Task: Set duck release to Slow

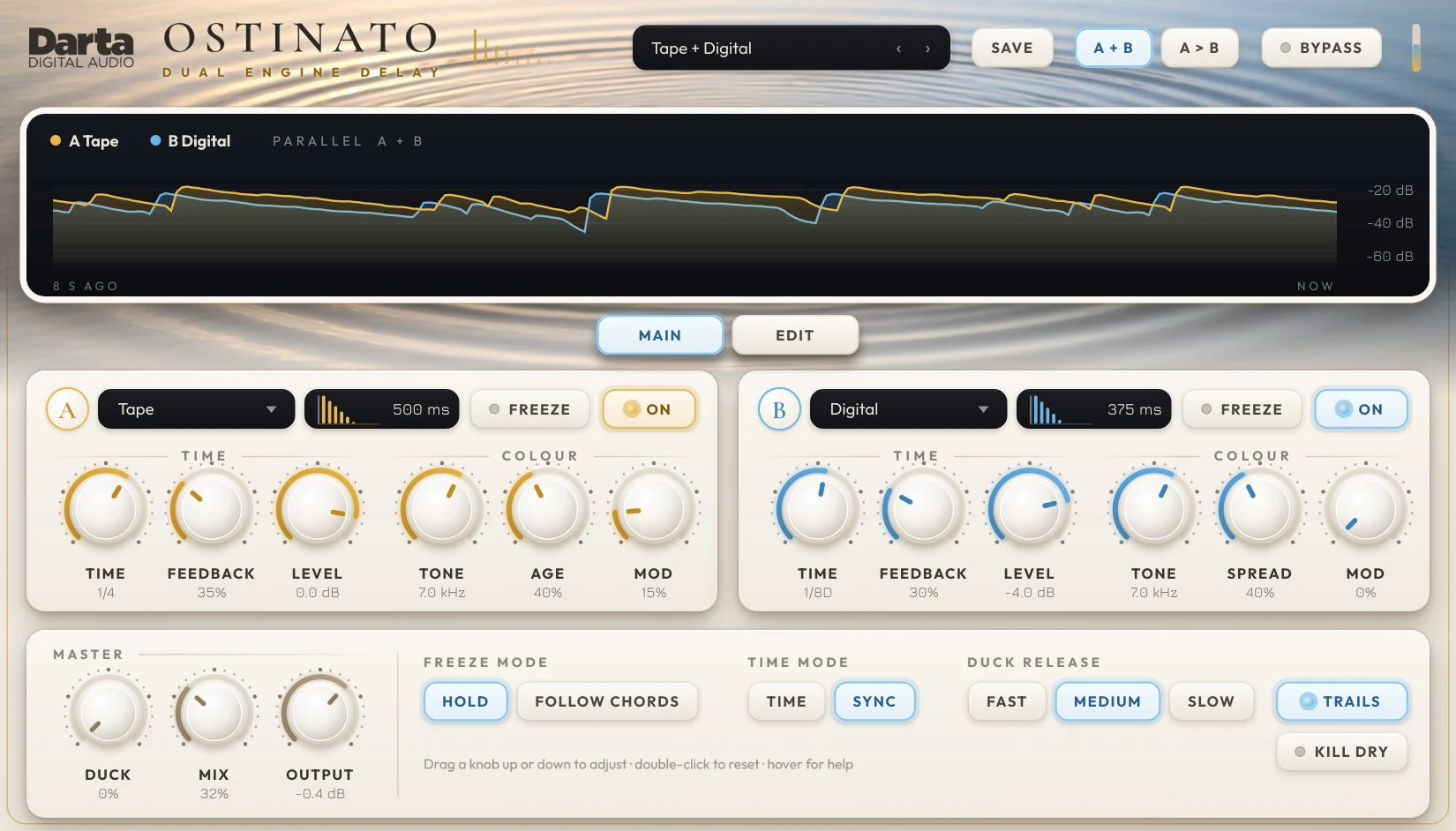Action: point(1211,701)
